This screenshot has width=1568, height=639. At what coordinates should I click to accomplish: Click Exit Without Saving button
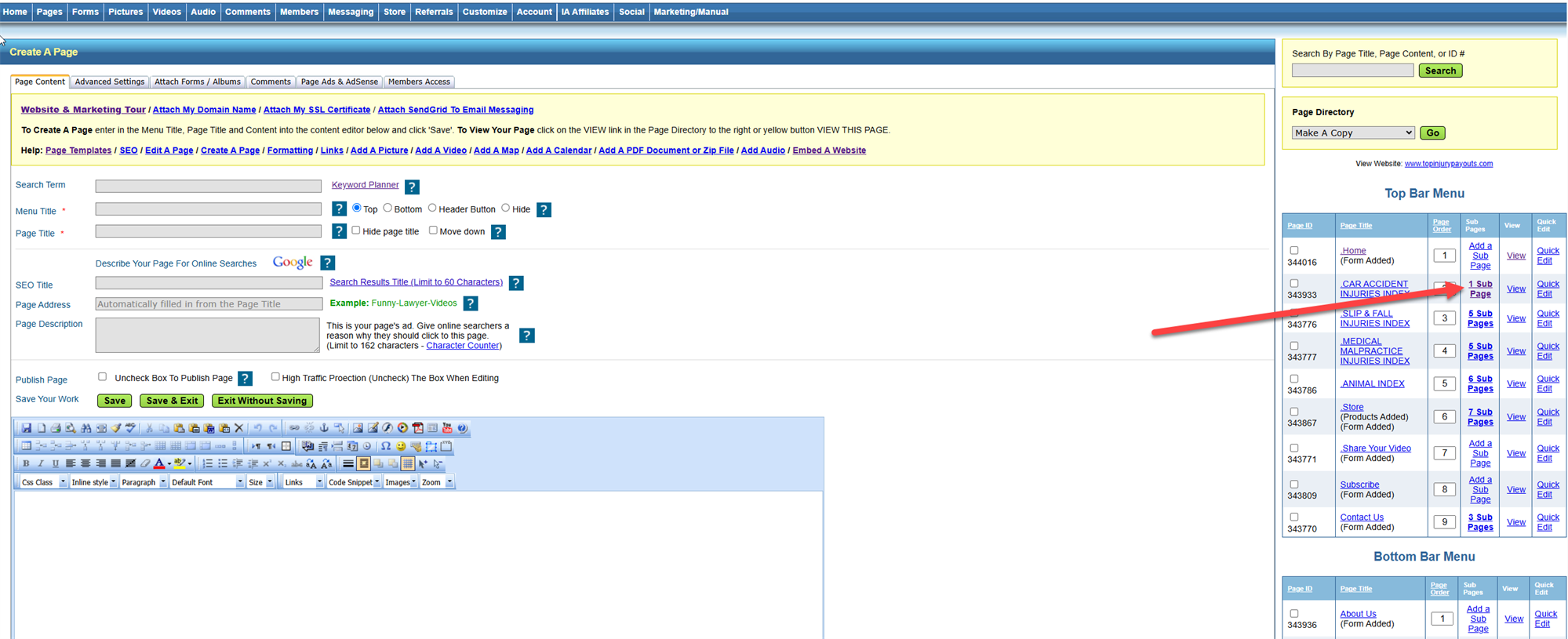point(262,401)
